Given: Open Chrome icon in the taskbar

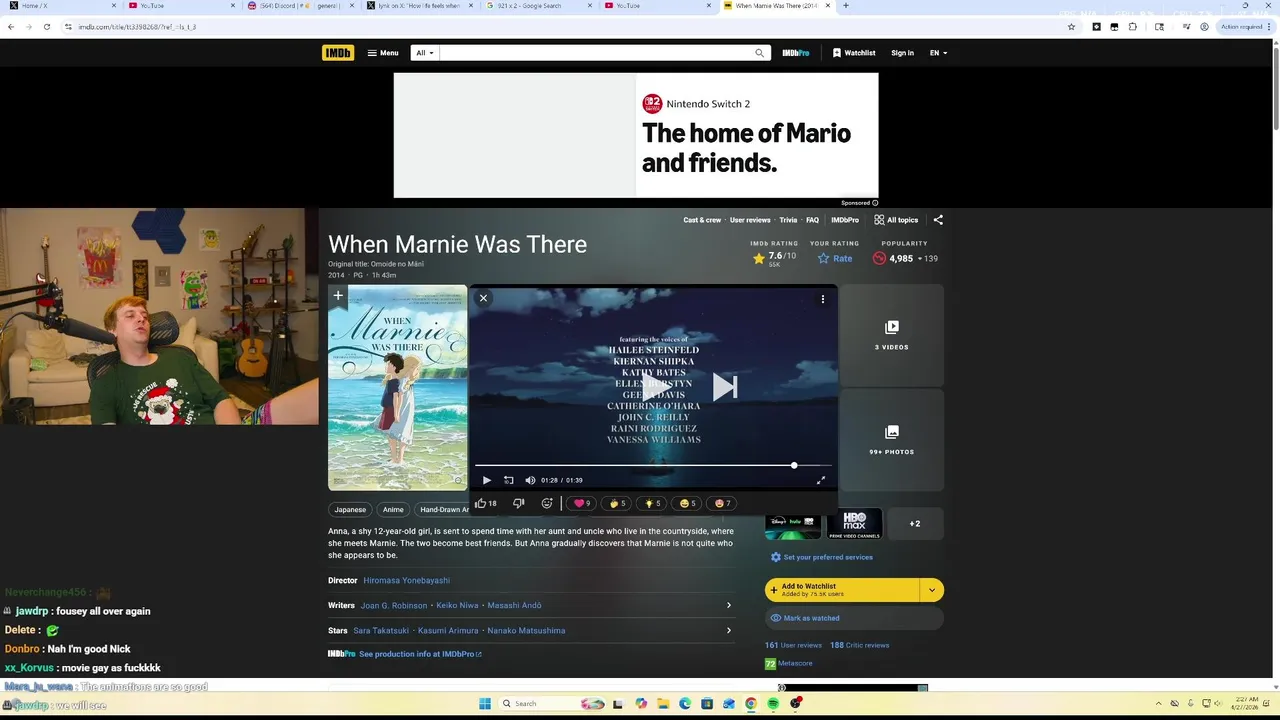Looking at the screenshot, I should click(751, 704).
